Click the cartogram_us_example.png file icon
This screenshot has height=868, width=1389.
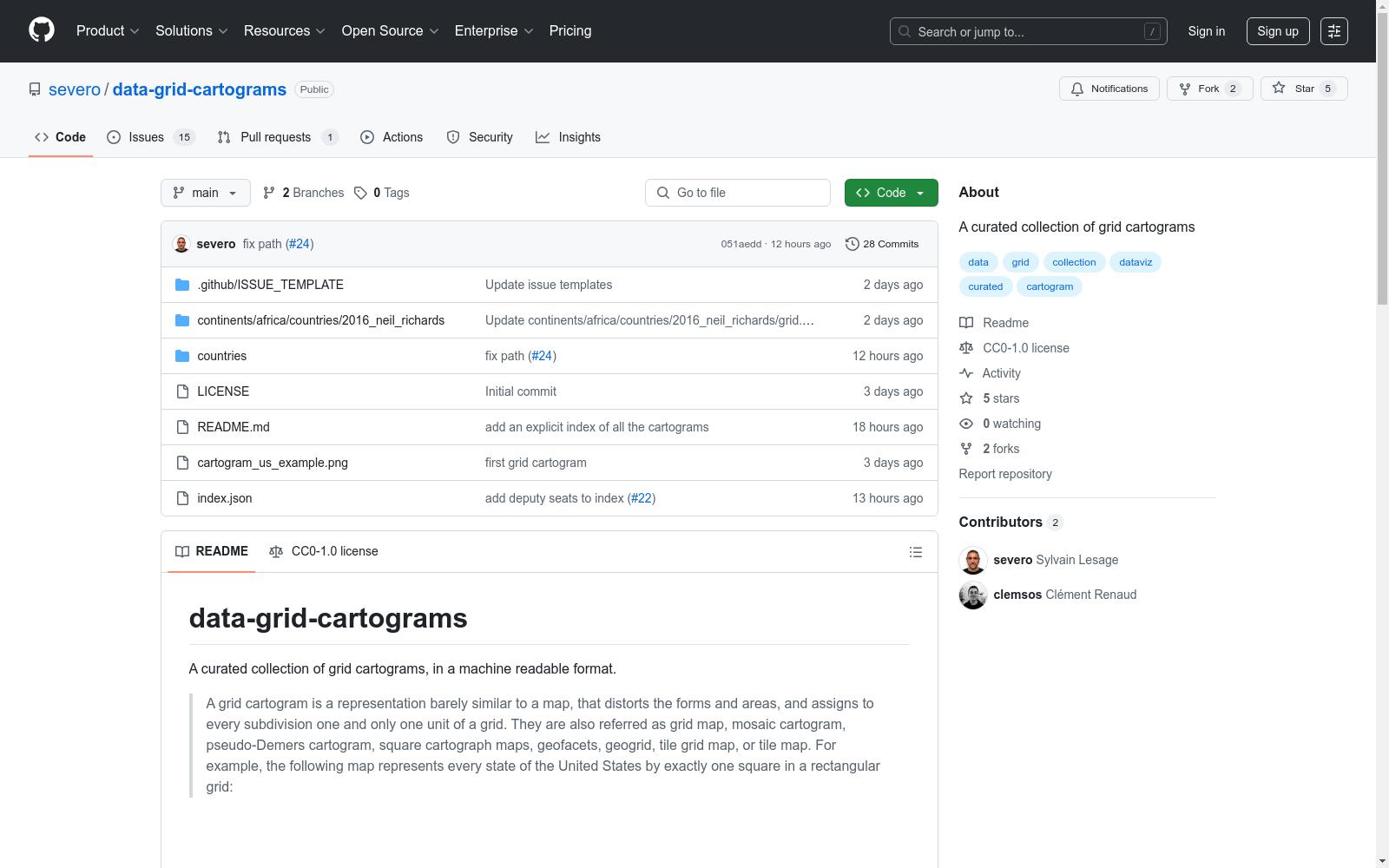182,463
